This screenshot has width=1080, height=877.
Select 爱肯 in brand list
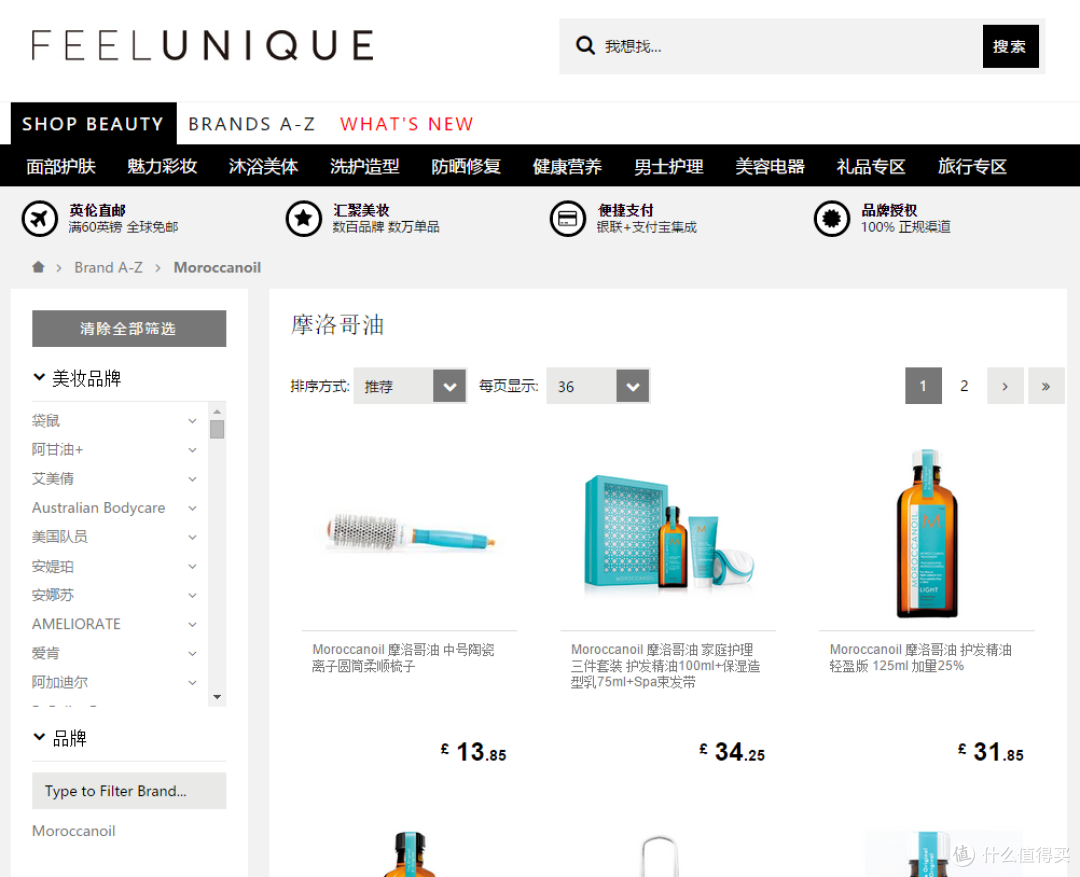[45, 653]
